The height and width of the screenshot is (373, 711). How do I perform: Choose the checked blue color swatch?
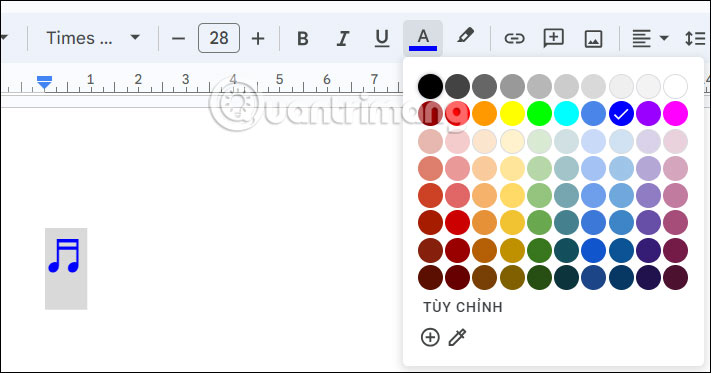pyautogui.click(x=621, y=114)
